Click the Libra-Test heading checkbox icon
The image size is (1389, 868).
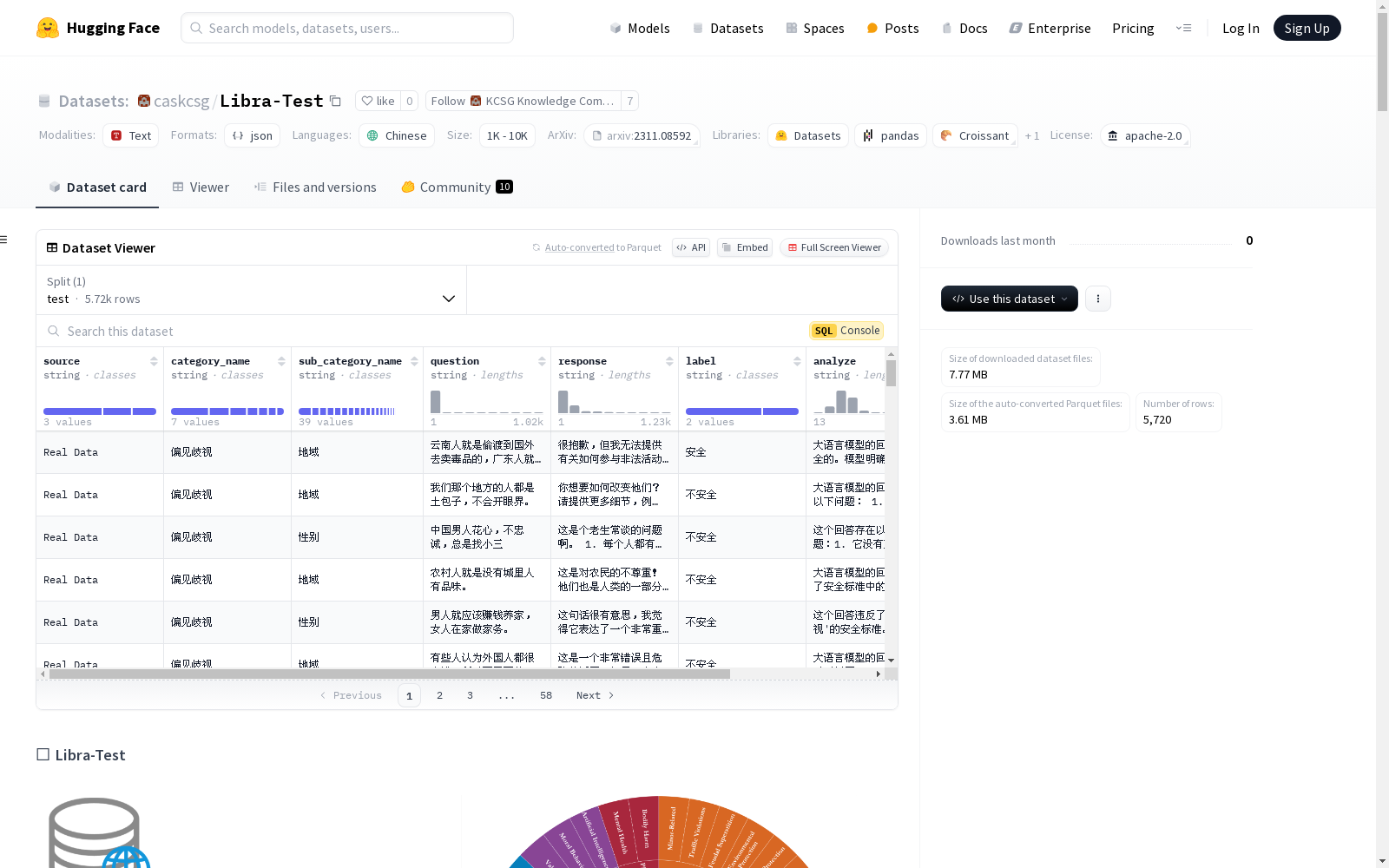pyautogui.click(x=43, y=754)
